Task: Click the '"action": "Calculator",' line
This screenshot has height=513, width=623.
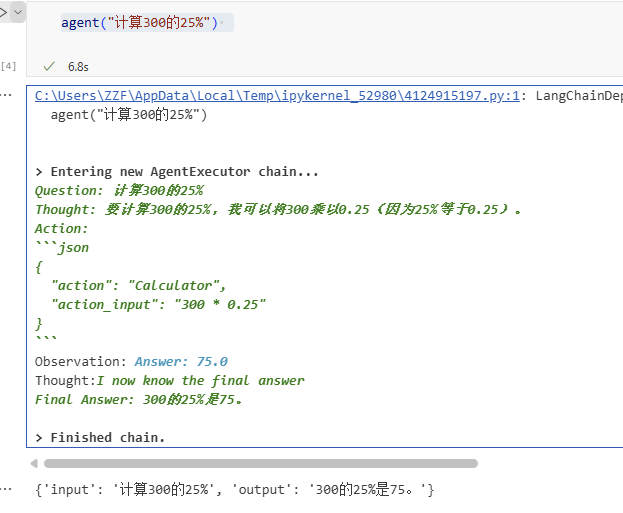Action: point(139,286)
